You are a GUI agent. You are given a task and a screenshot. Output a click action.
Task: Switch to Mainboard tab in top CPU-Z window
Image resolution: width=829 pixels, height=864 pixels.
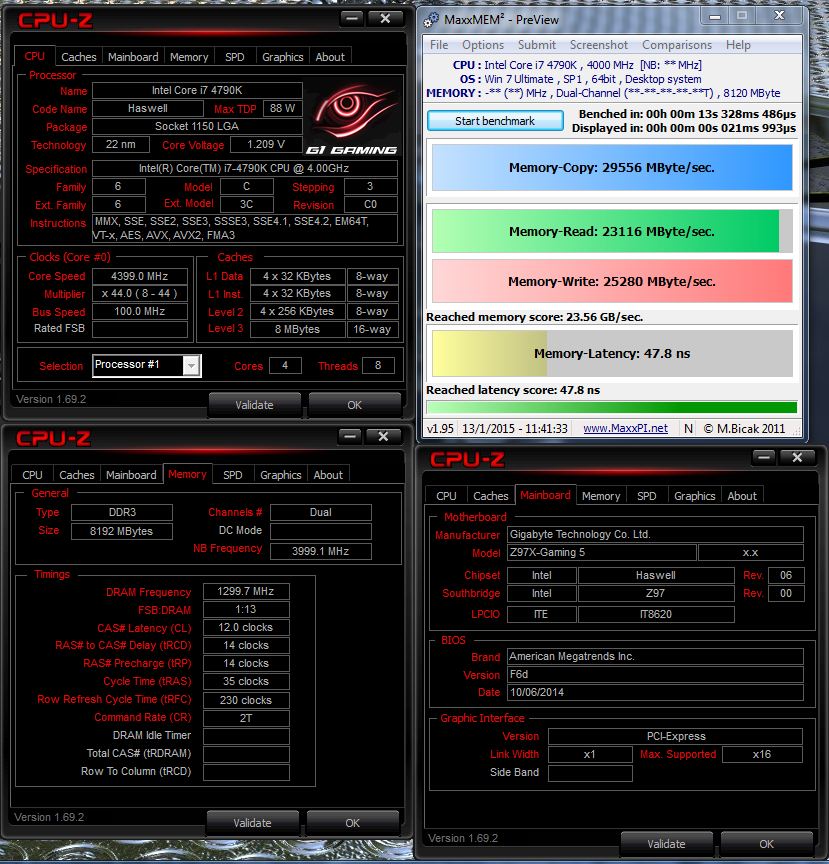click(x=133, y=57)
